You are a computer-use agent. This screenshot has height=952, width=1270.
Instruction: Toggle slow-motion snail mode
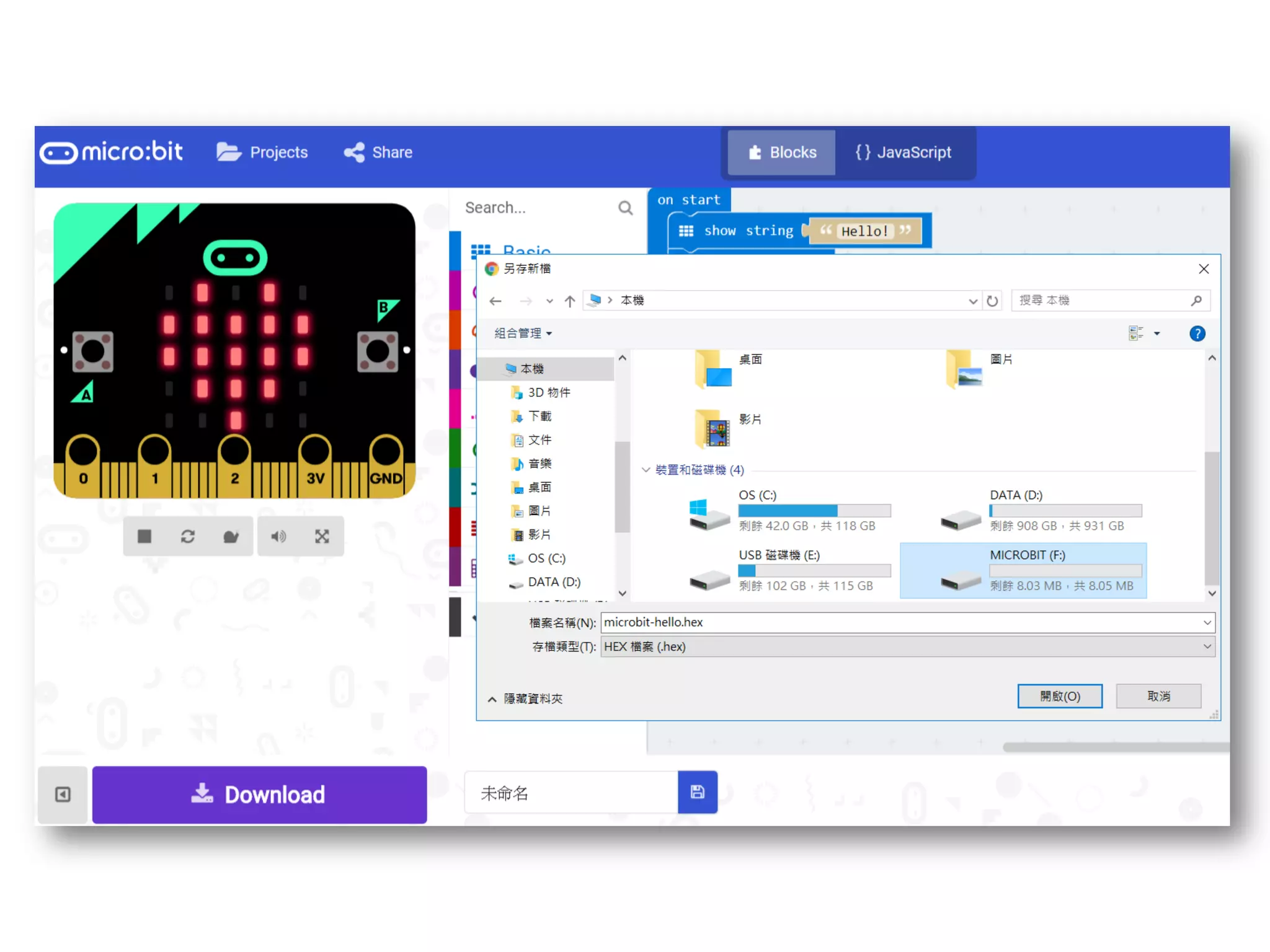(x=231, y=536)
